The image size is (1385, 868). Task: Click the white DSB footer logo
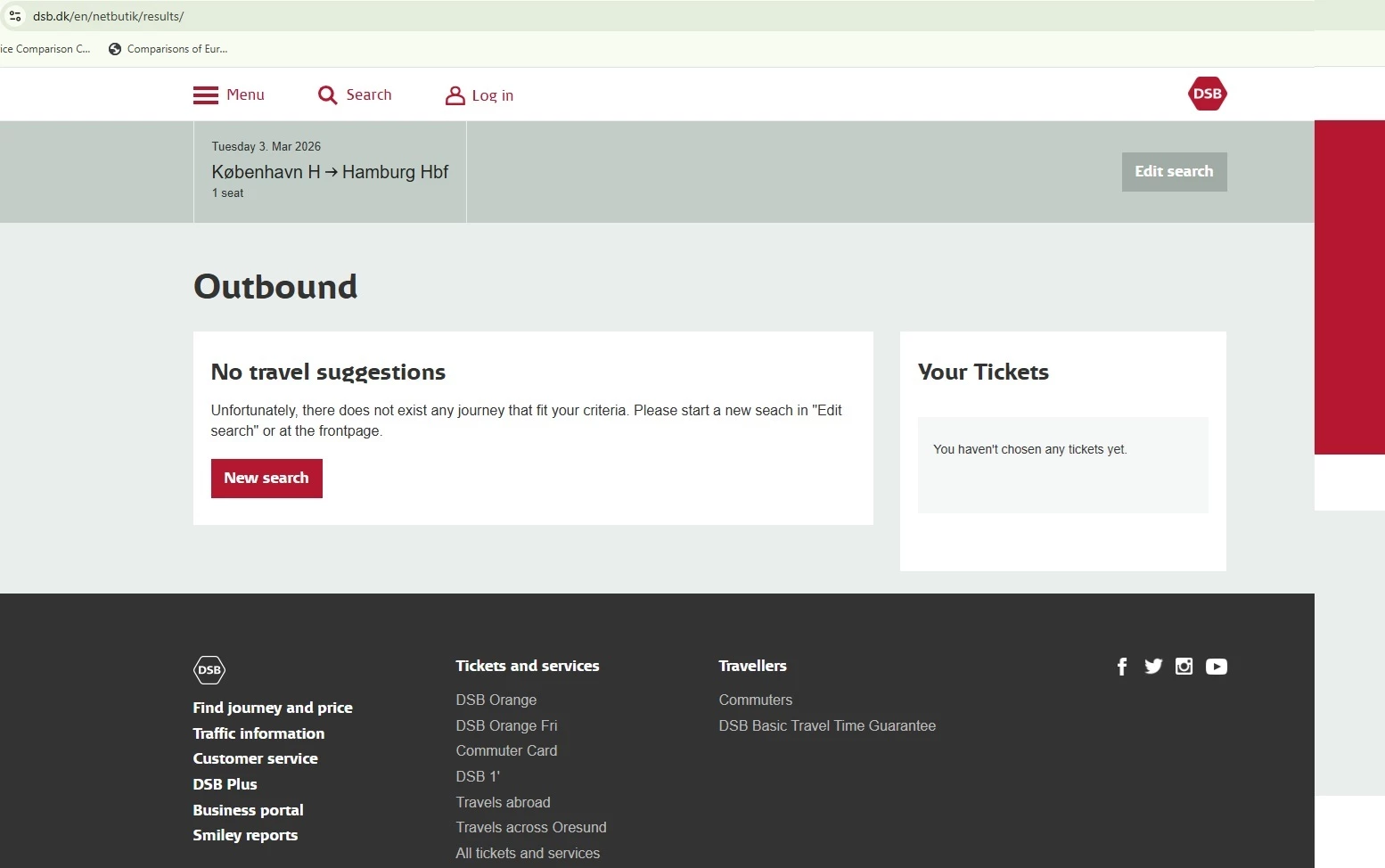pos(209,669)
